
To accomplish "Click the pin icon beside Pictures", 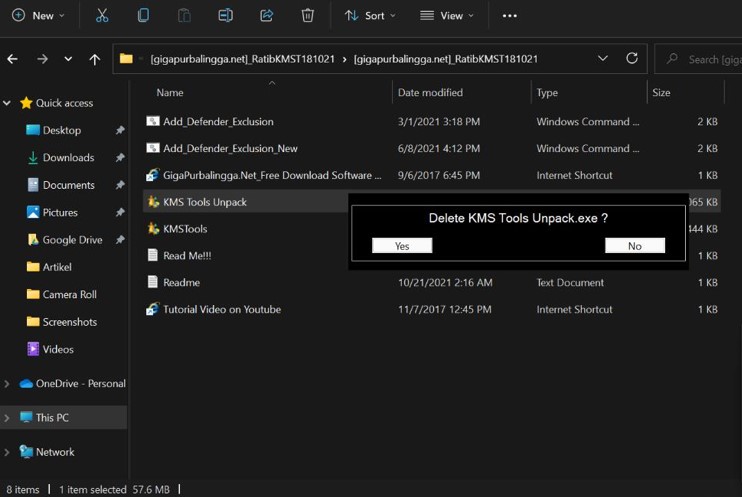I will (120, 212).
